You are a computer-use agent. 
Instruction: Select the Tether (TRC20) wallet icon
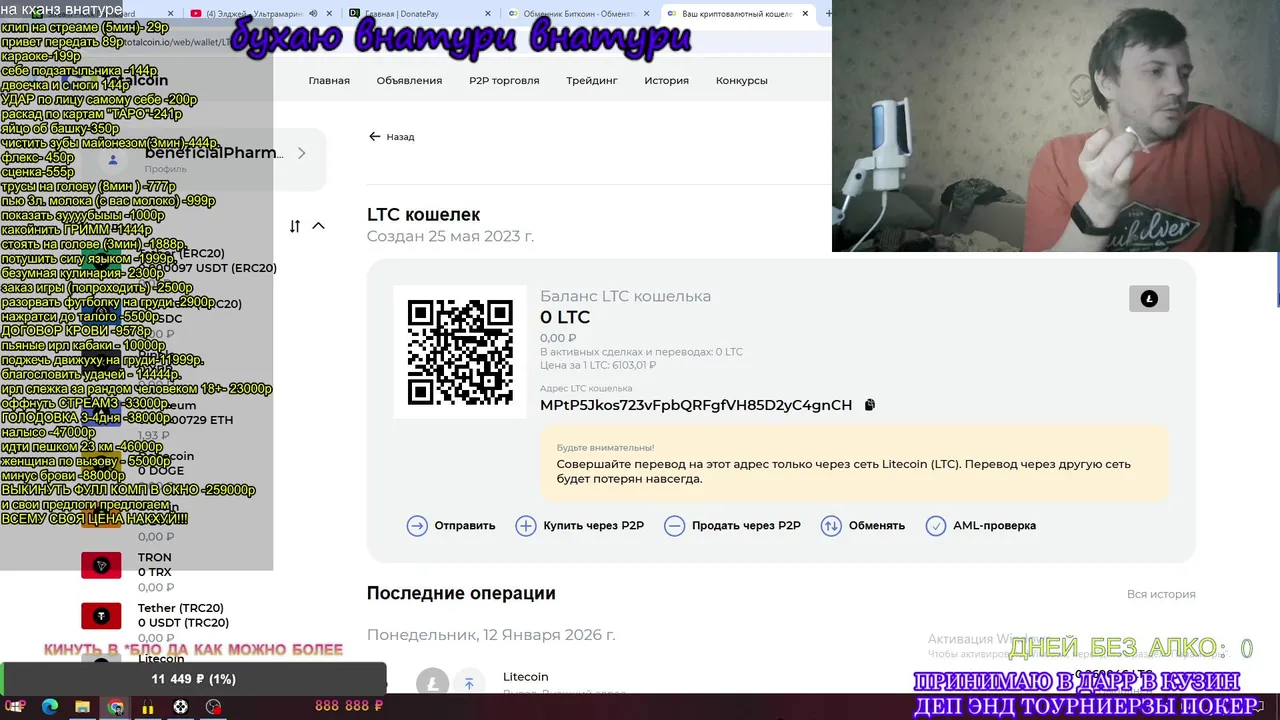[101, 616]
